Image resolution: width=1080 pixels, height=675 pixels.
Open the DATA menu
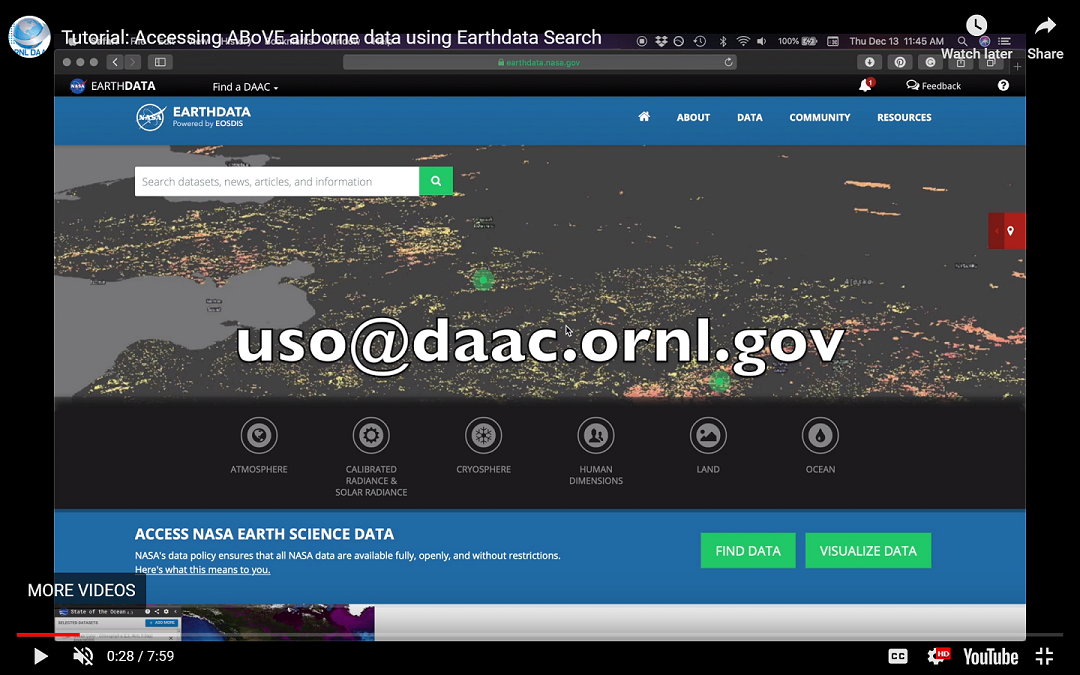click(x=749, y=118)
